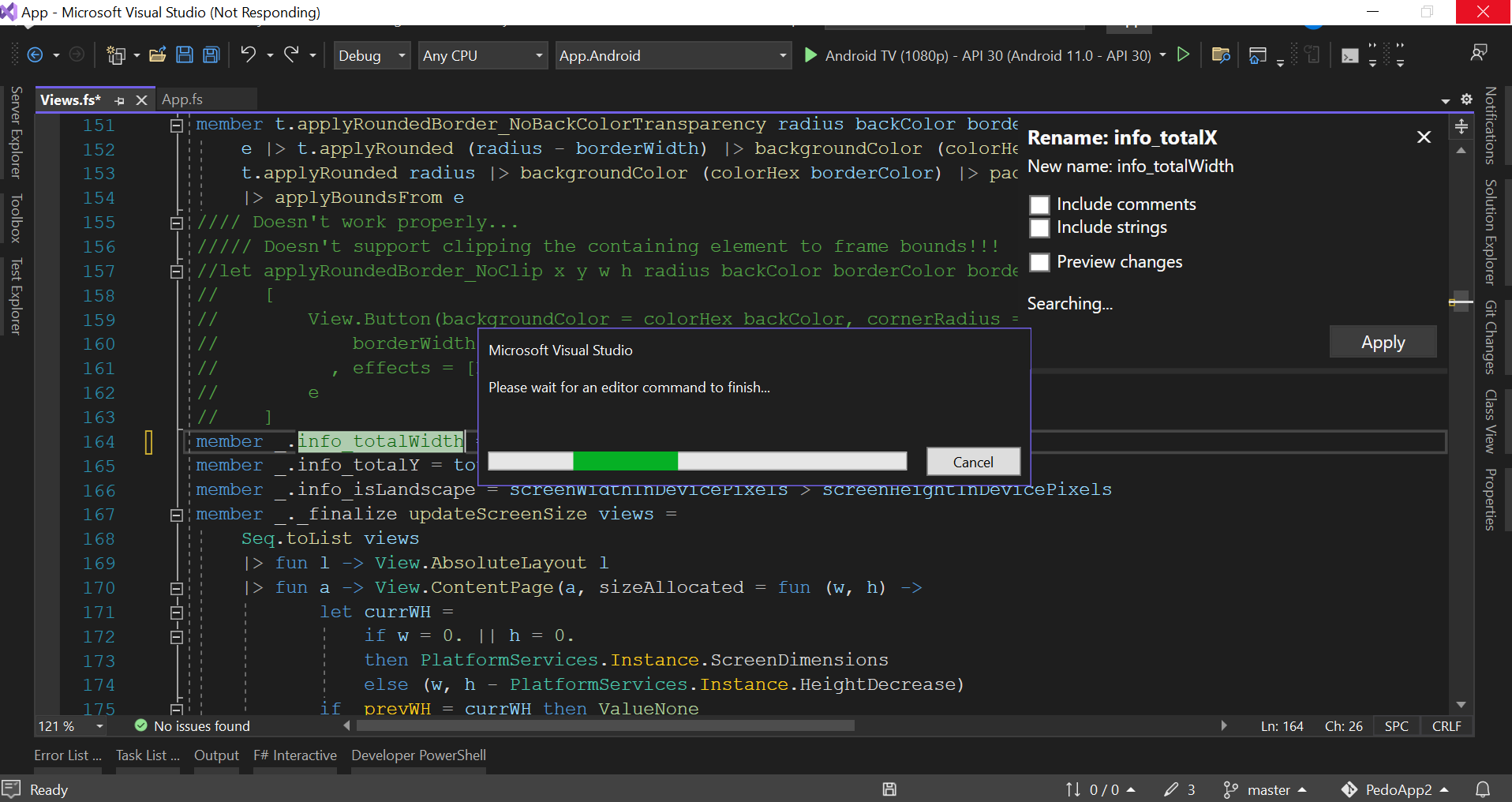The image size is (1512, 802).
Task: Enable the Include strings checkbox
Action: tap(1040, 228)
